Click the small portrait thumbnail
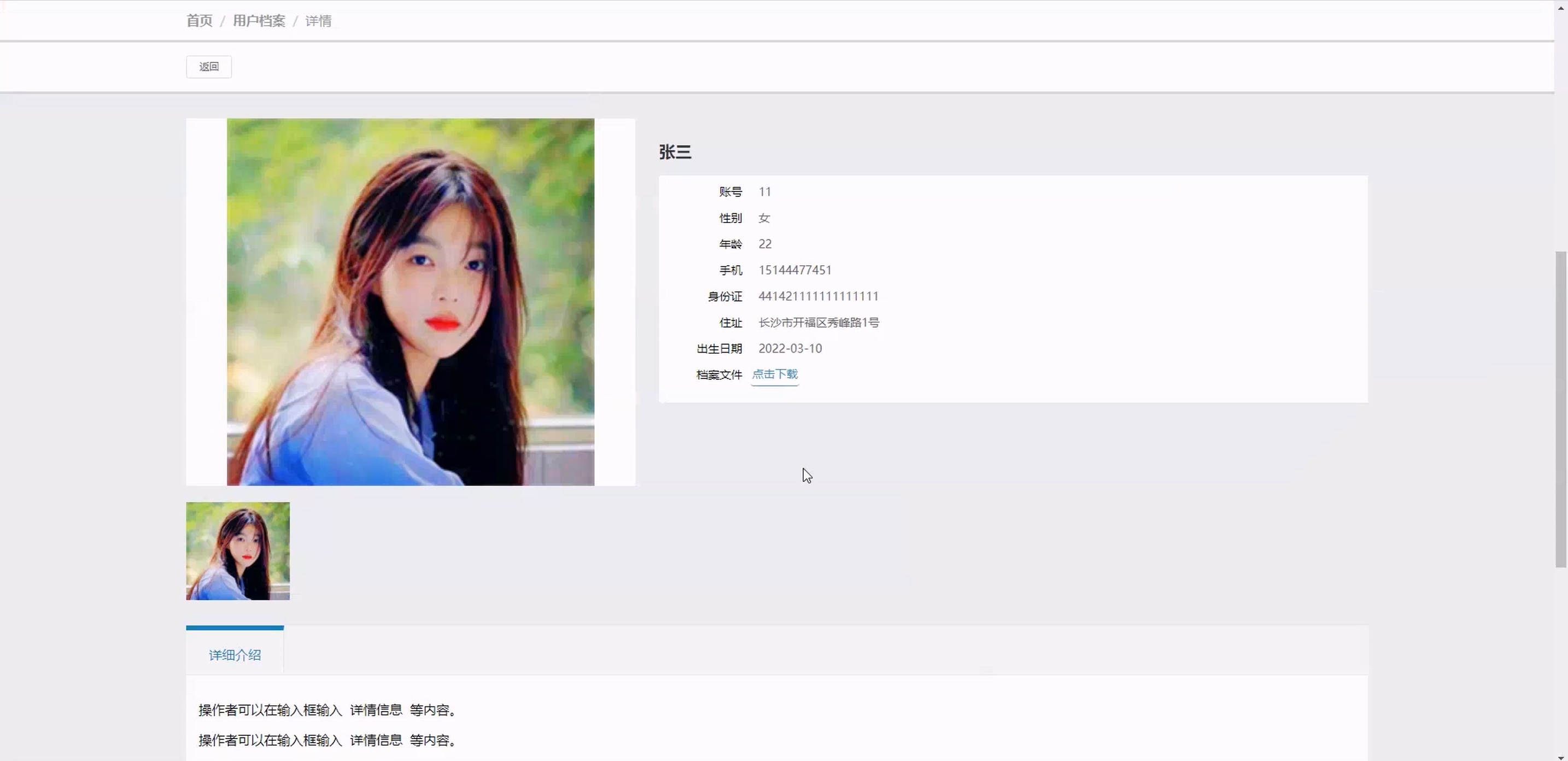The width and height of the screenshot is (1568, 761). tap(238, 551)
